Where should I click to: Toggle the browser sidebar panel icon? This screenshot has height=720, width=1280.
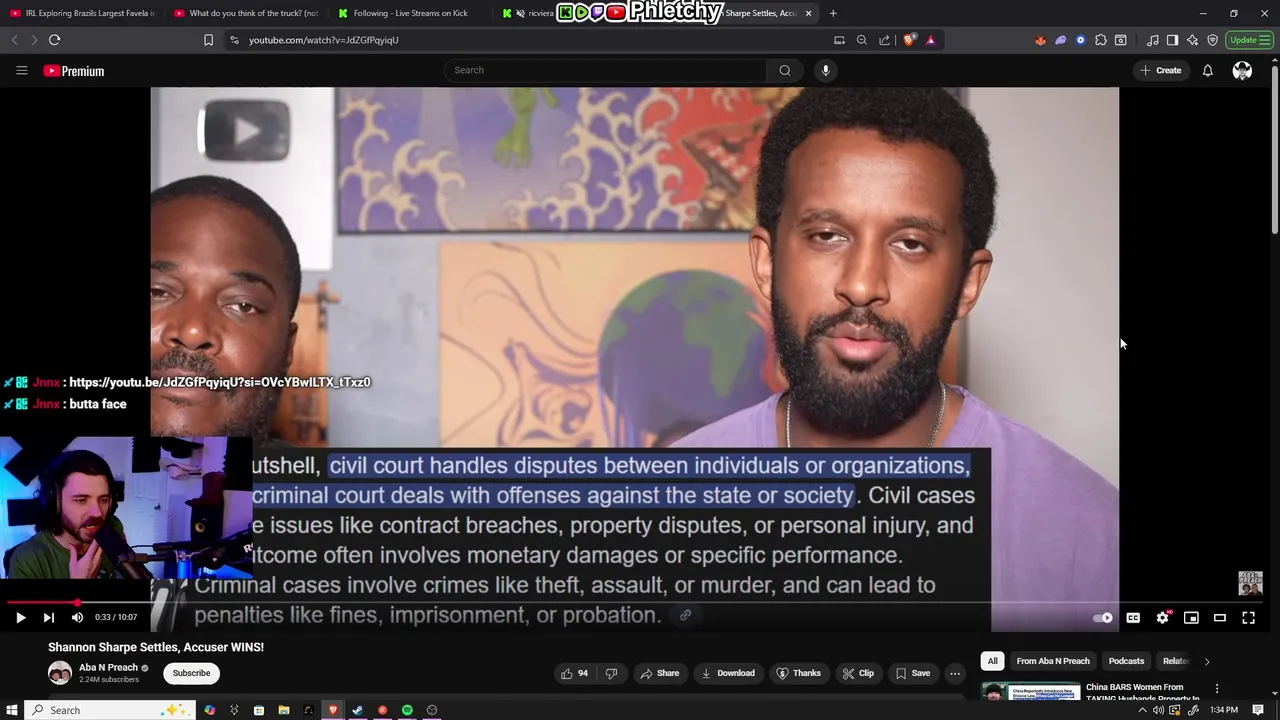coord(1172,40)
